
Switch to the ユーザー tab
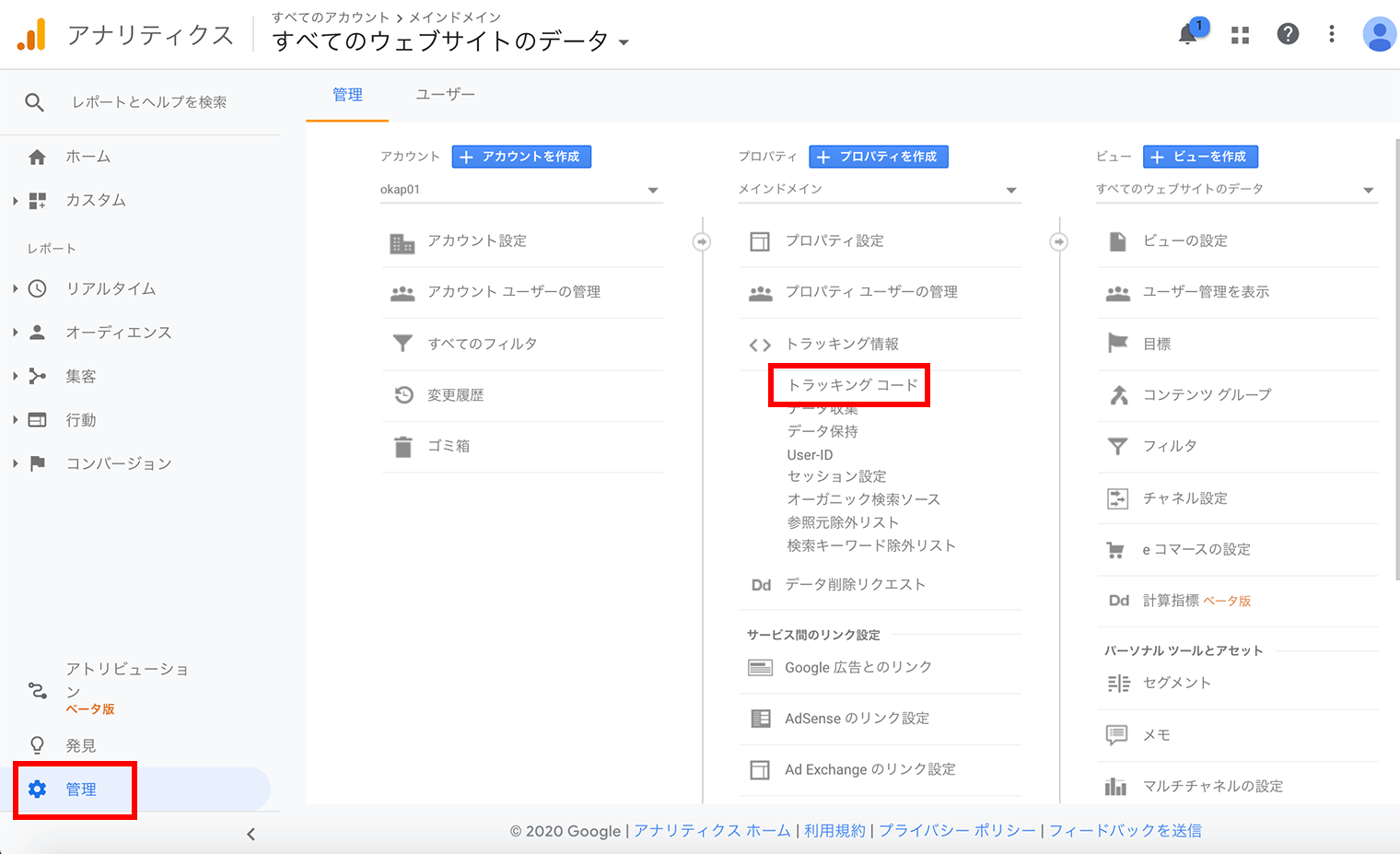446,95
